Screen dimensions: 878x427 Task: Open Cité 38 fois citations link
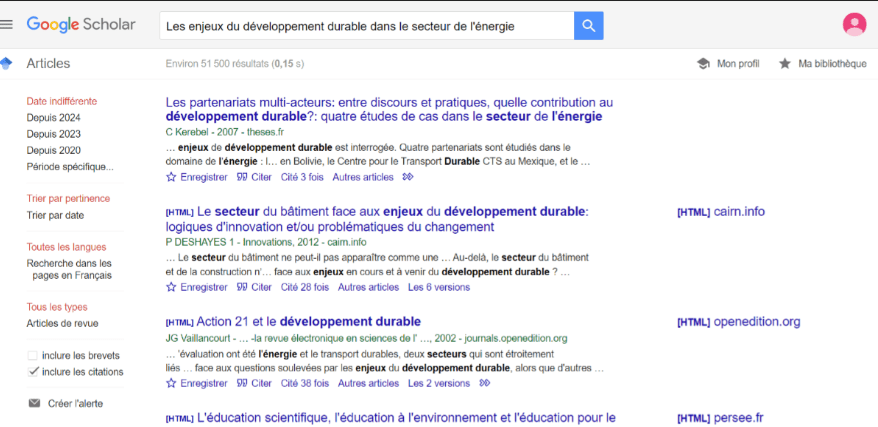point(304,383)
